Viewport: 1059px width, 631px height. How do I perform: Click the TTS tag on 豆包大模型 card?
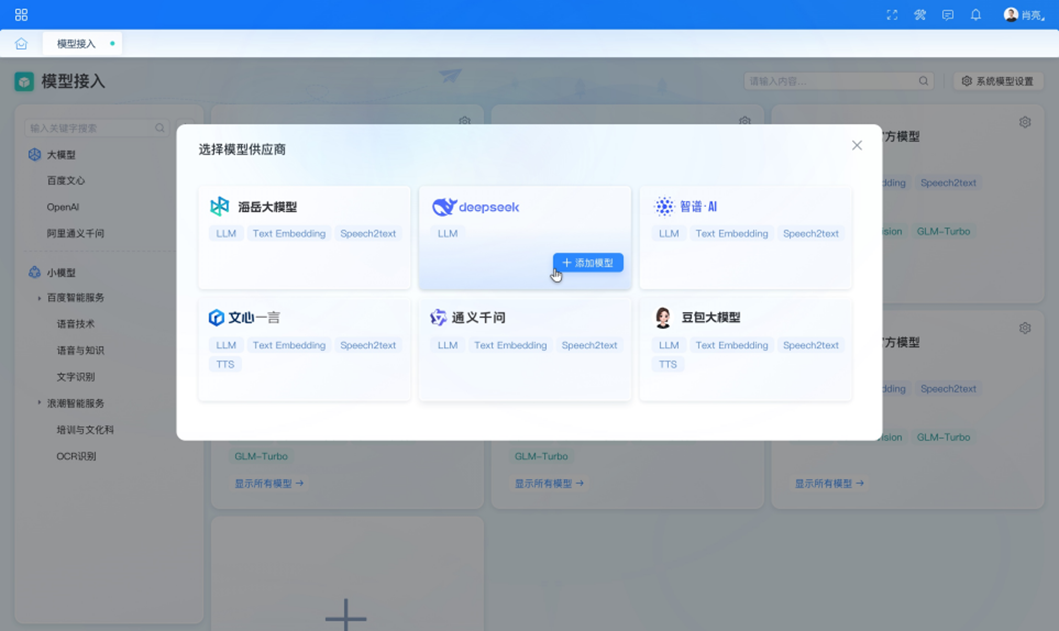[668, 364]
